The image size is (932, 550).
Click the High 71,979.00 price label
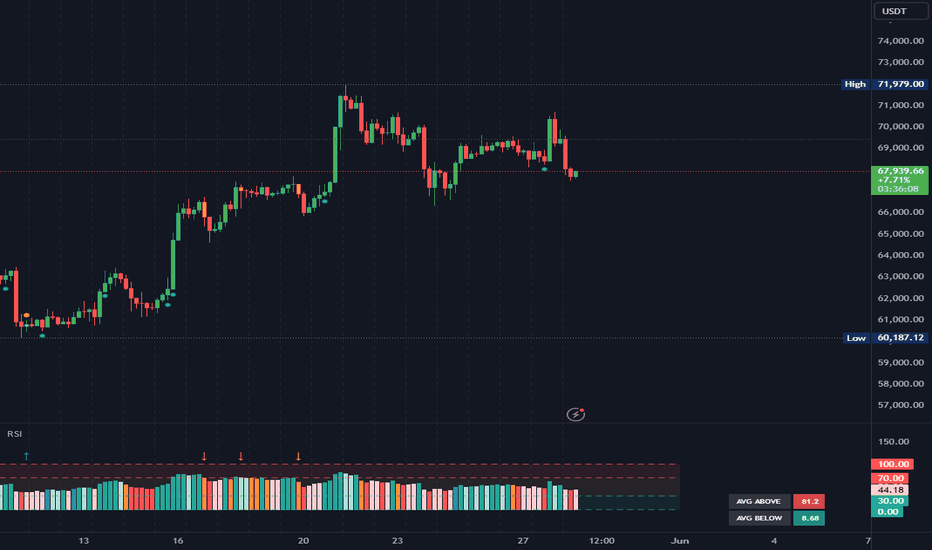point(886,84)
